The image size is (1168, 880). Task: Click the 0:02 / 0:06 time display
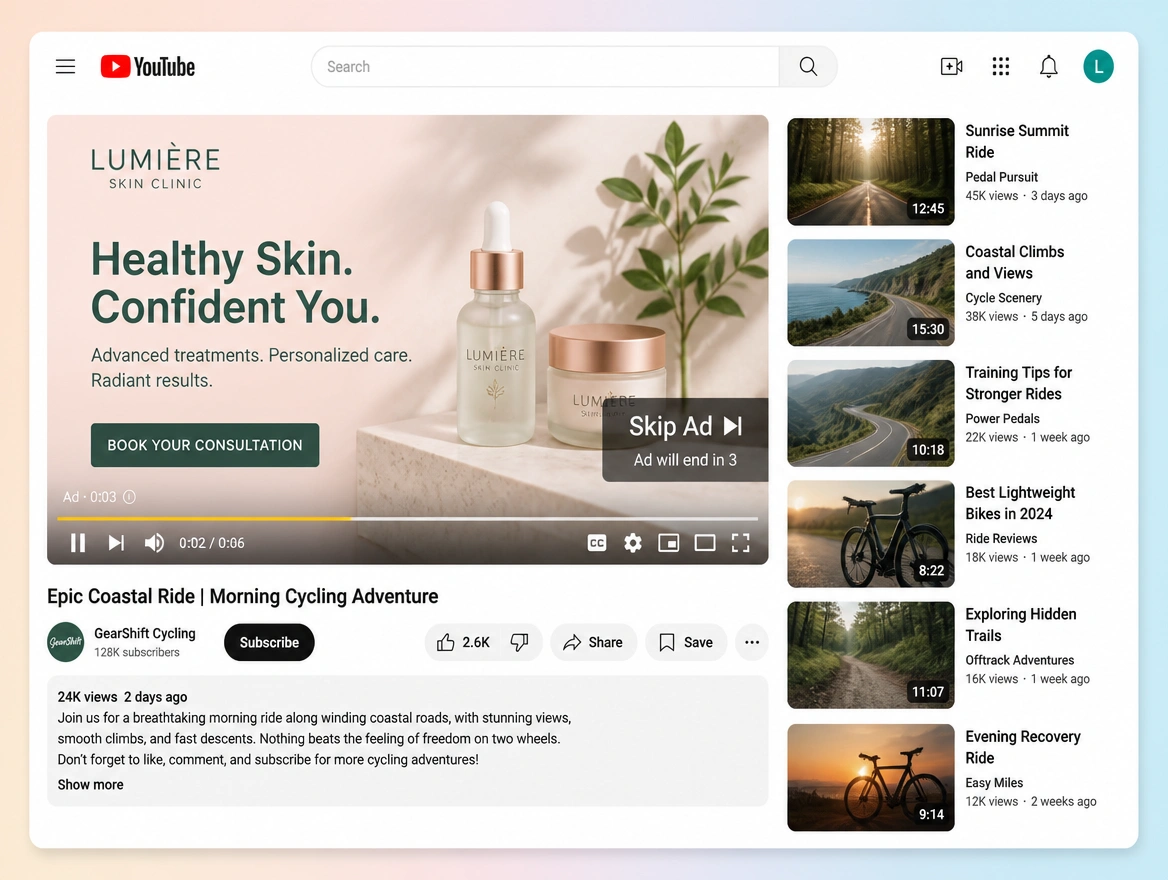click(x=212, y=543)
